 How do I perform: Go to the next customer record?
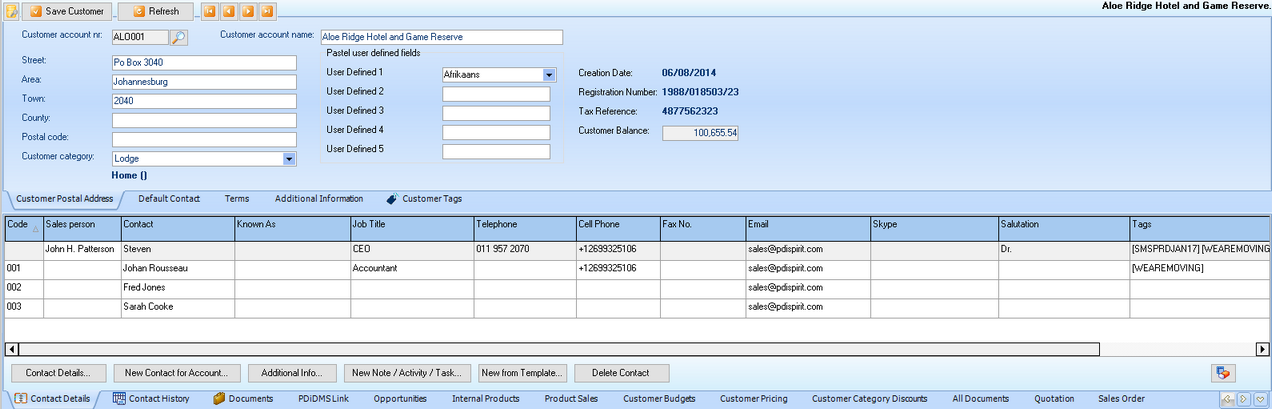249,11
